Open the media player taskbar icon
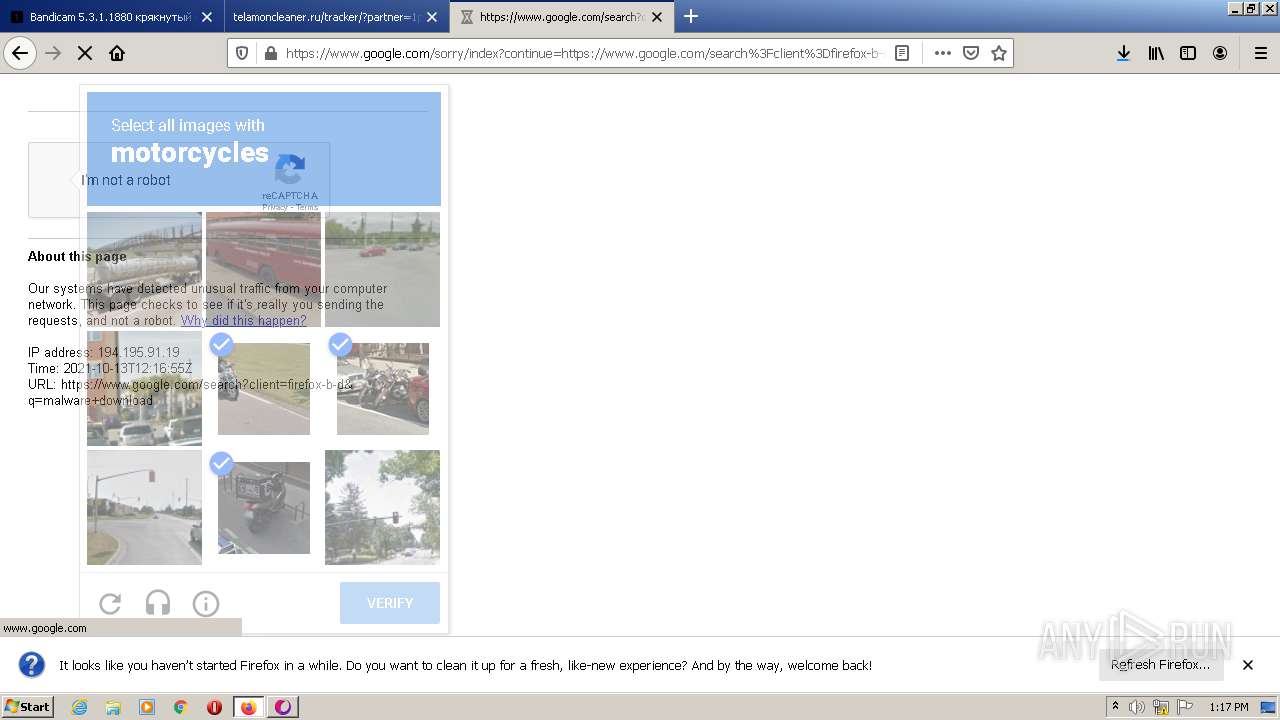Screen dimensions: 1280x720 point(147,707)
